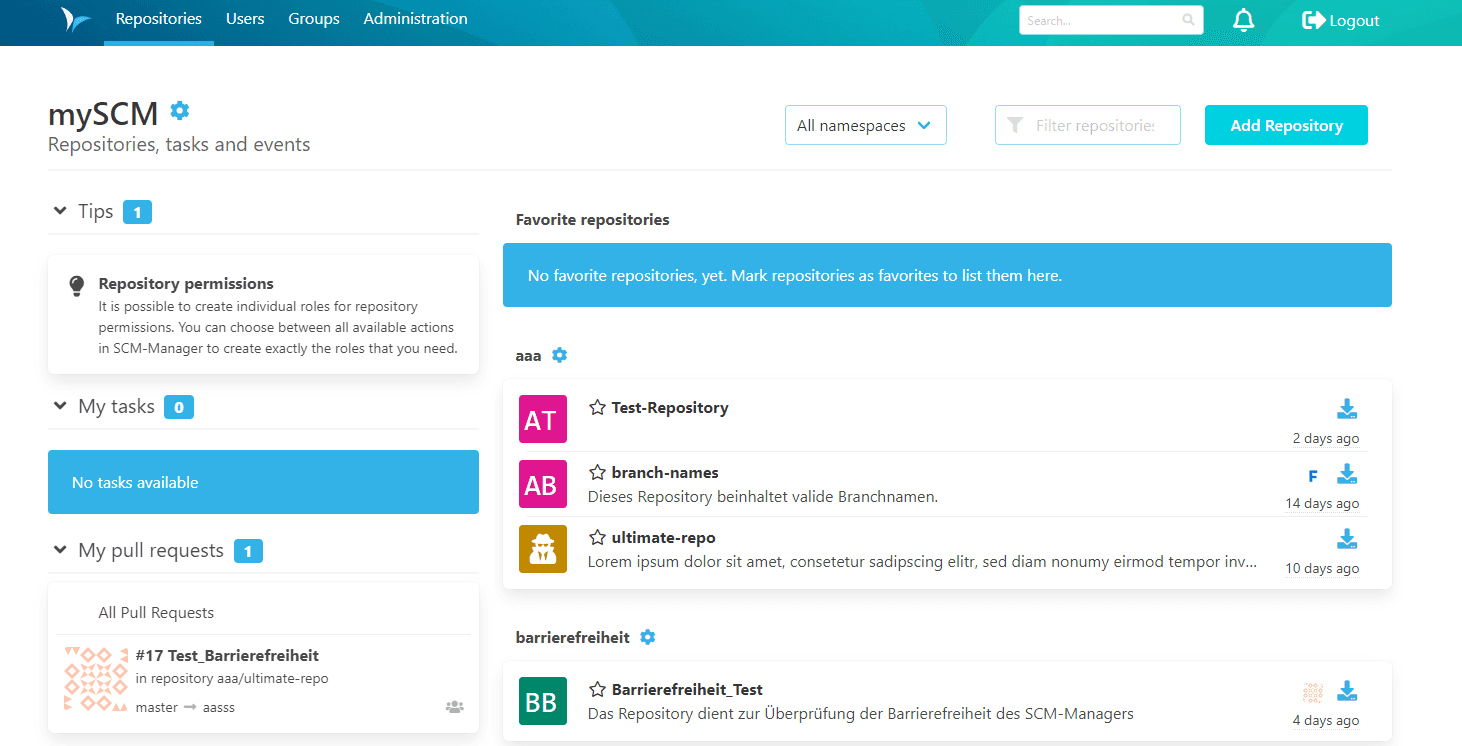
Task: Collapse the Tips section
Action: click(59, 211)
